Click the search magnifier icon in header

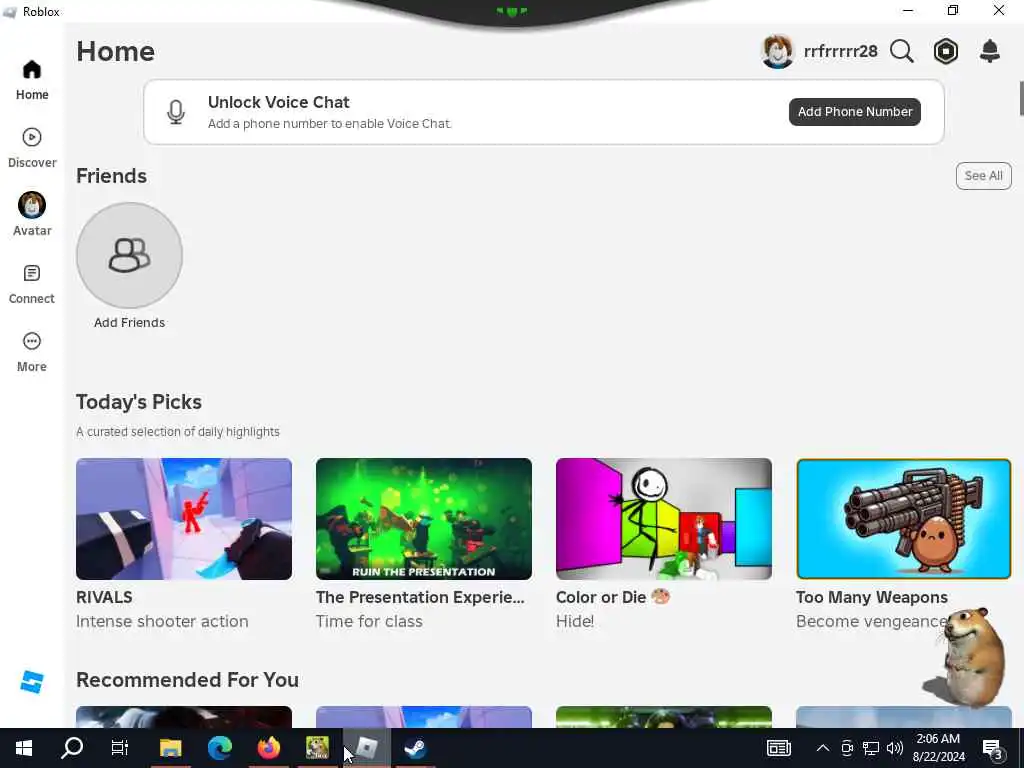pyautogui.click(x=902, y=51)
